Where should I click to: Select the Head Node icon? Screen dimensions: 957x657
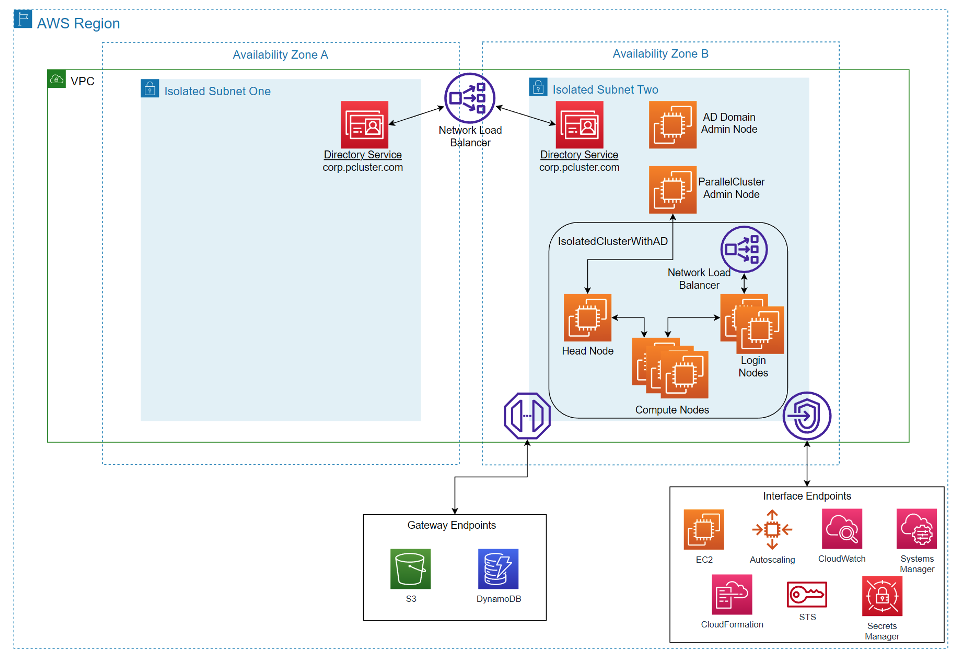tap(588, 318)
